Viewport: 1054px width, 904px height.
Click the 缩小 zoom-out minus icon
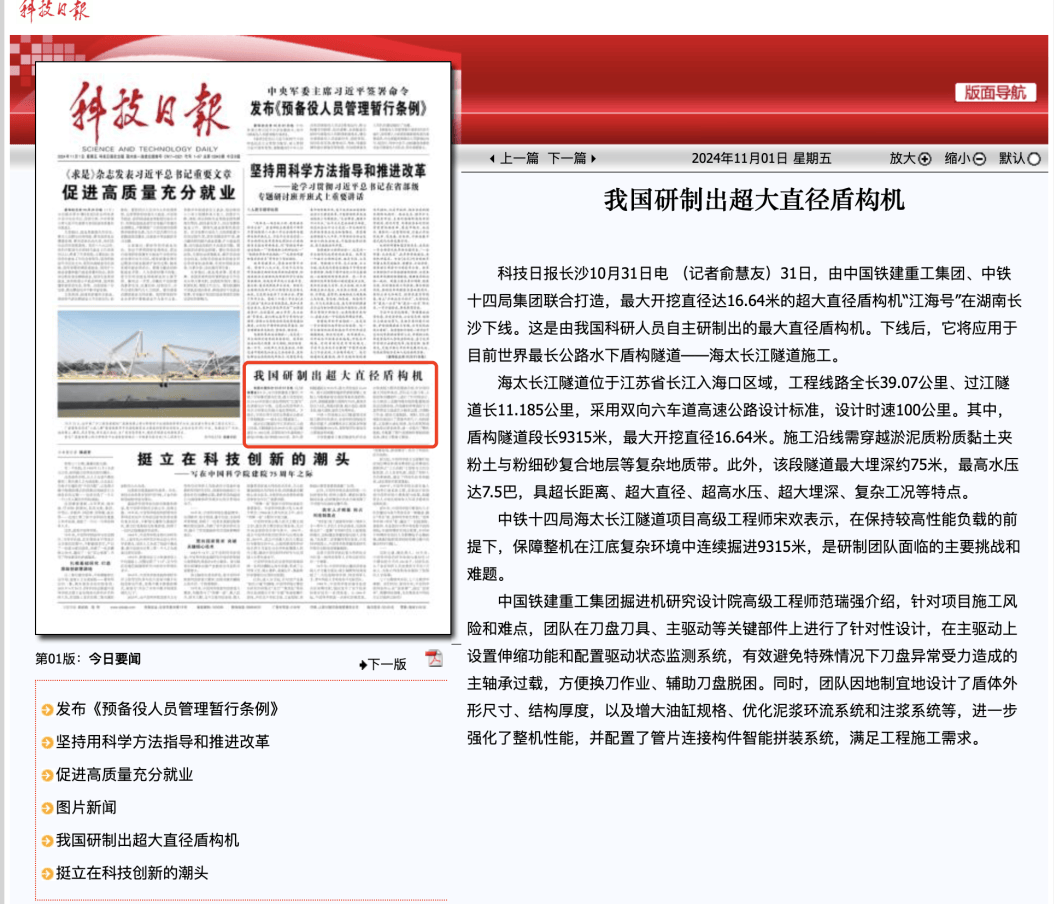[x=979, y=159]
